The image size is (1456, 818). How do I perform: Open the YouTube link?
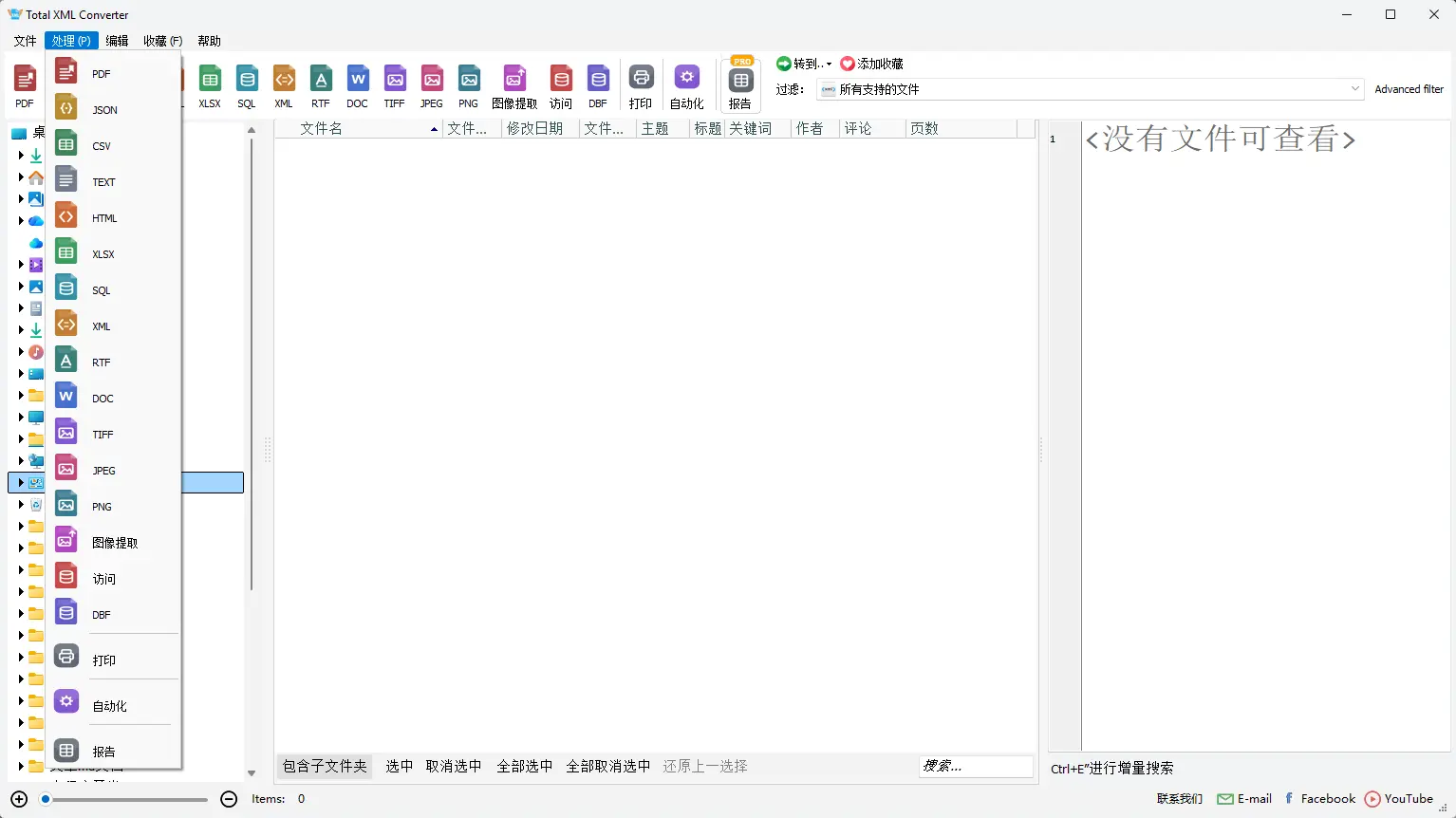1399,799
